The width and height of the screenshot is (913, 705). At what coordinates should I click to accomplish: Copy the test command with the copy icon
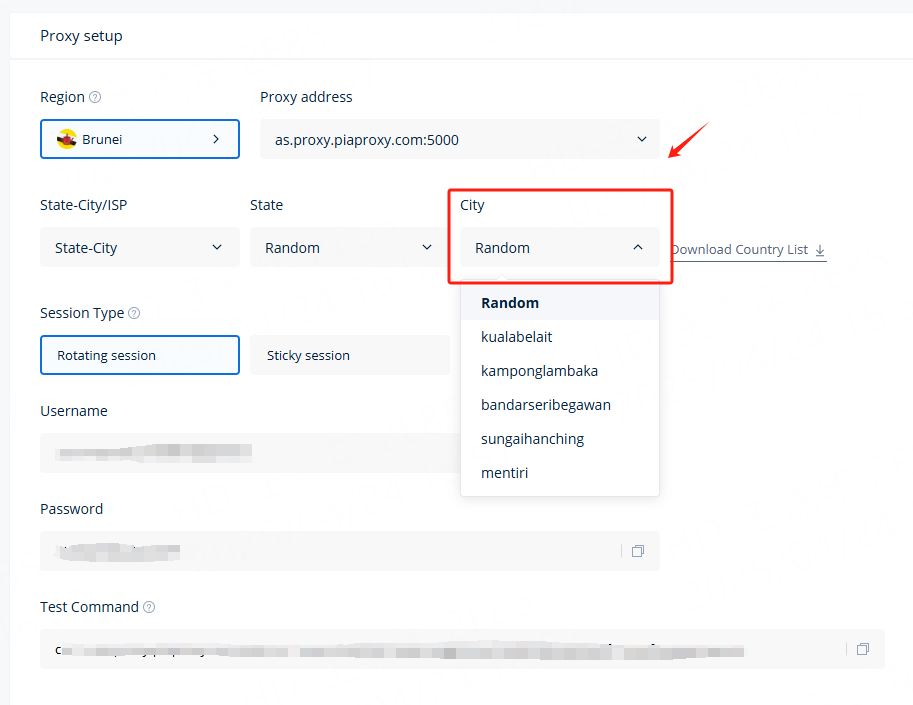(x=862, y=649)
